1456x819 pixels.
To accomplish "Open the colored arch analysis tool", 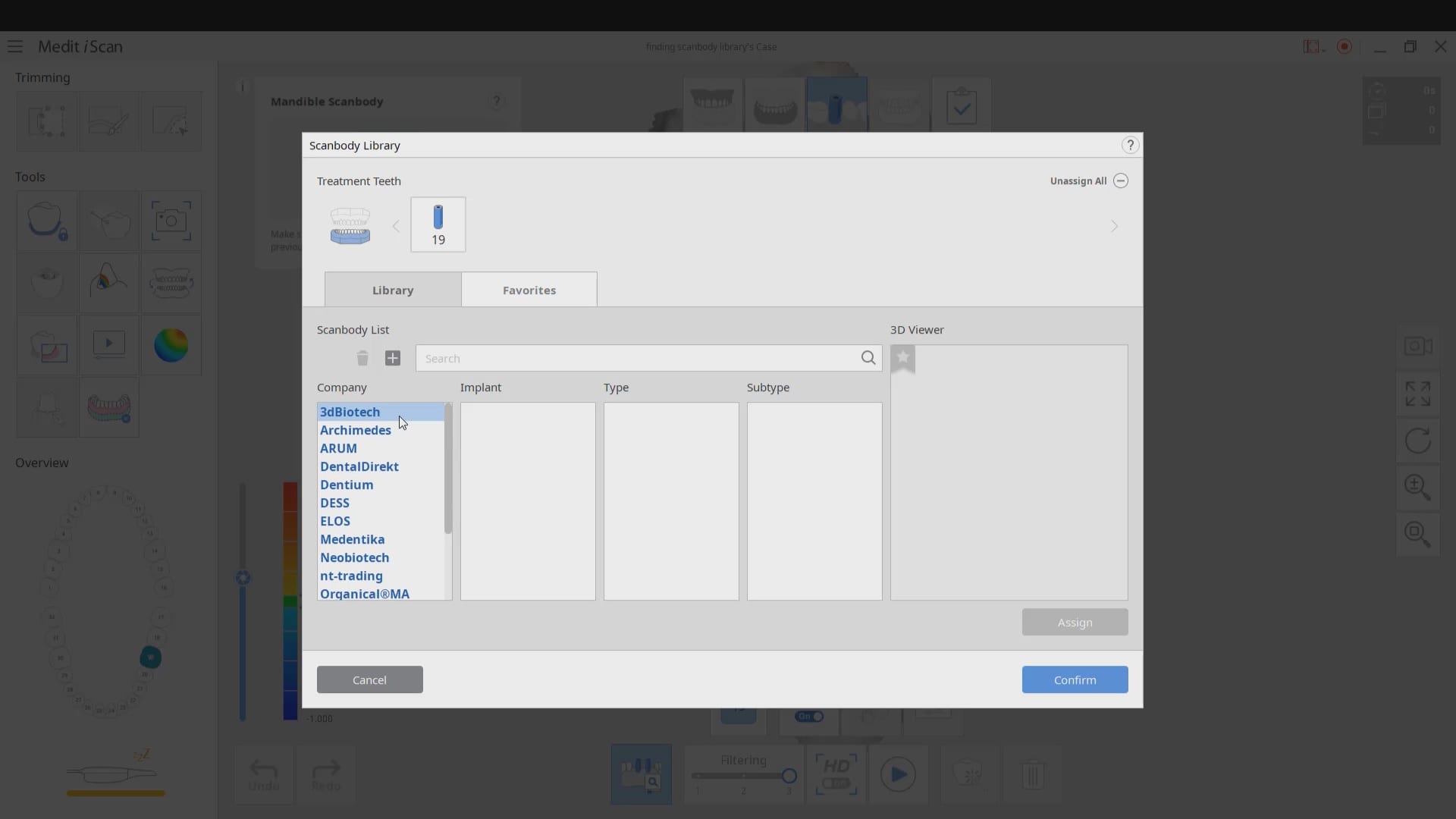I will [108, 407].
